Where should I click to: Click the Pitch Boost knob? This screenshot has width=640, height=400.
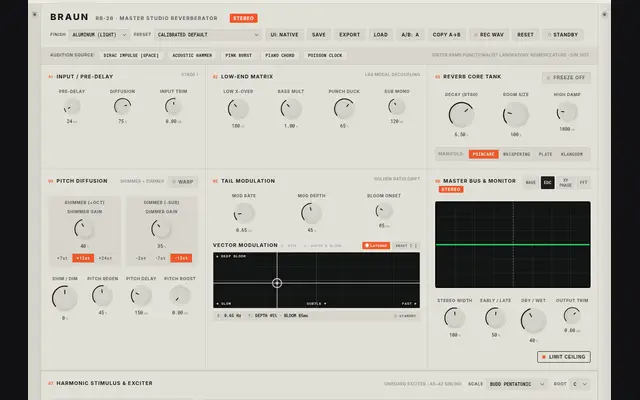point(180,296)
